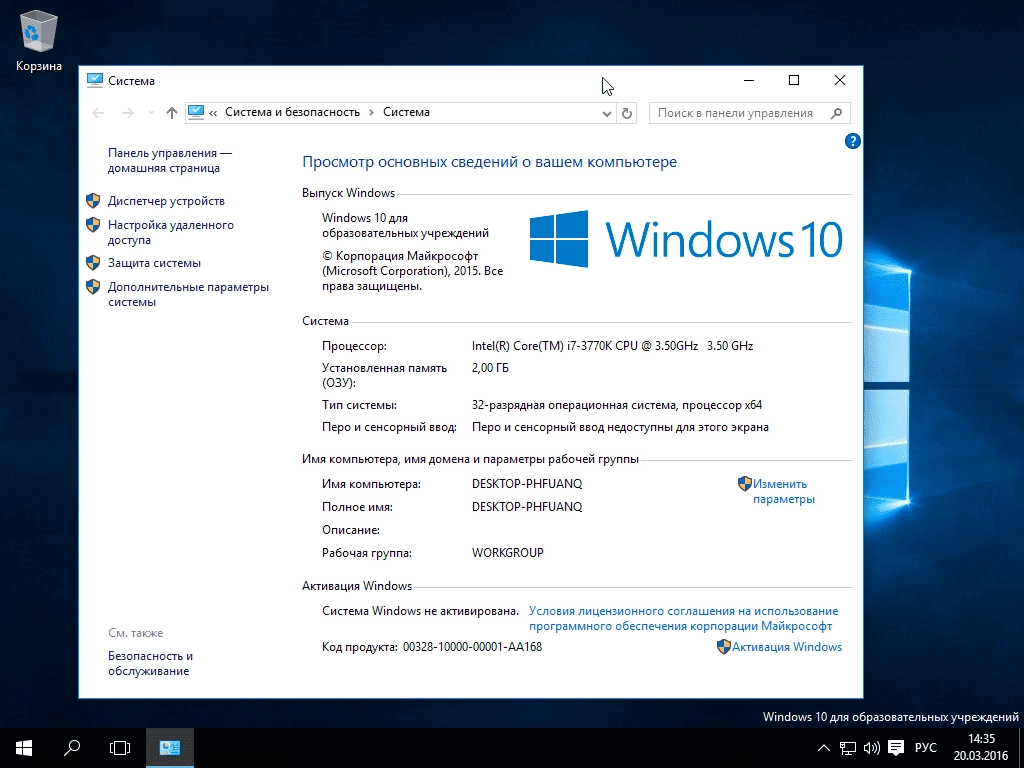Click the 2,00 ГБ memory value

[x=490, y=368]
